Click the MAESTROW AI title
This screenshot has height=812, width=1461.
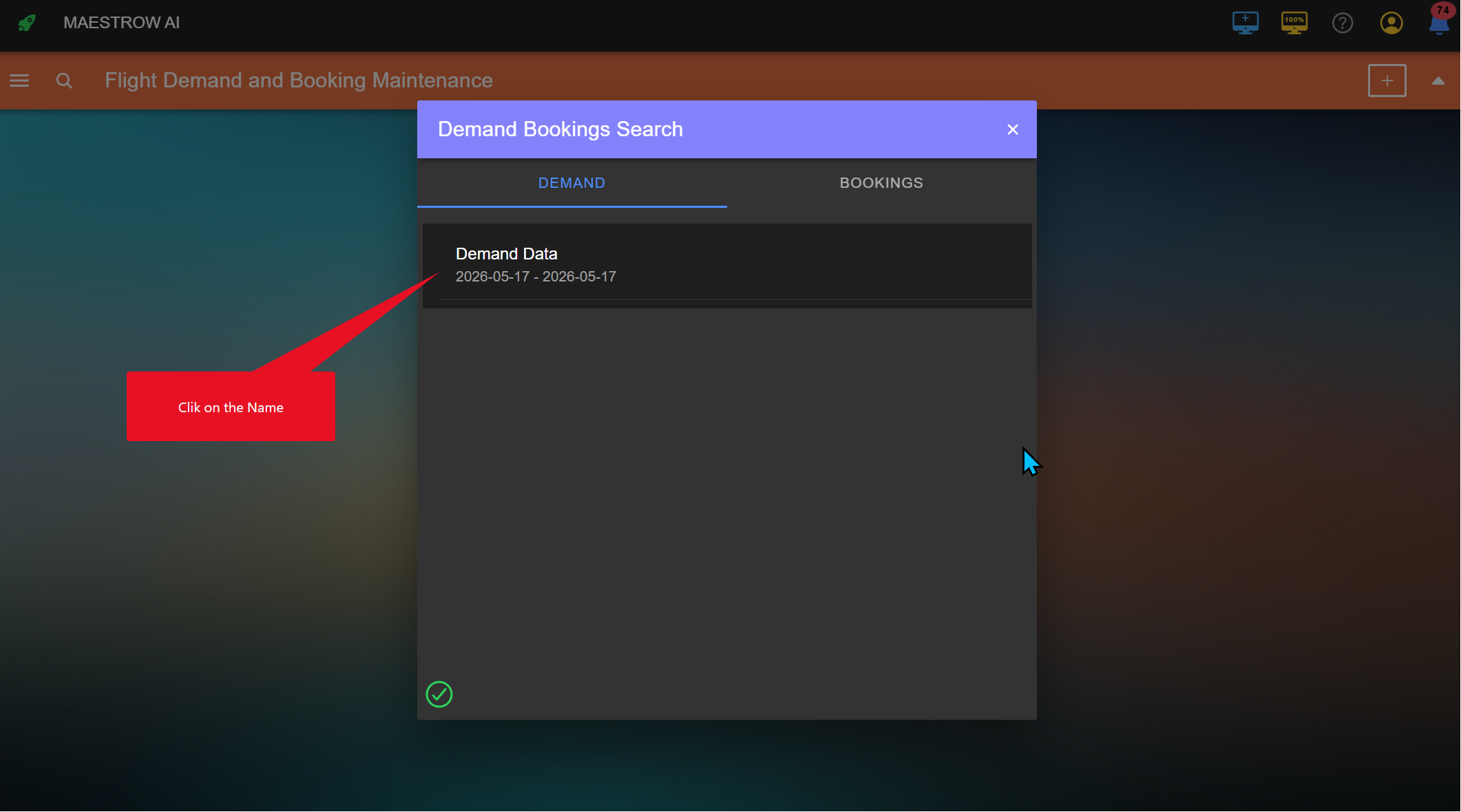[122, 23]
